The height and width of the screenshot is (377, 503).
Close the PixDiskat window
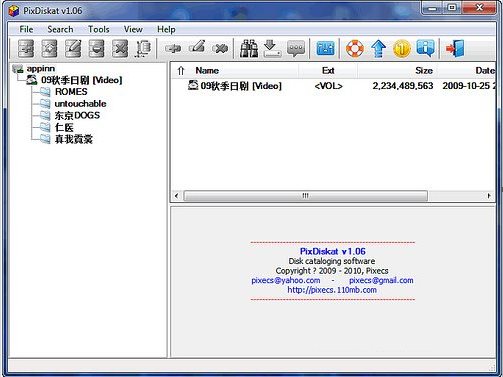point(479,8)
